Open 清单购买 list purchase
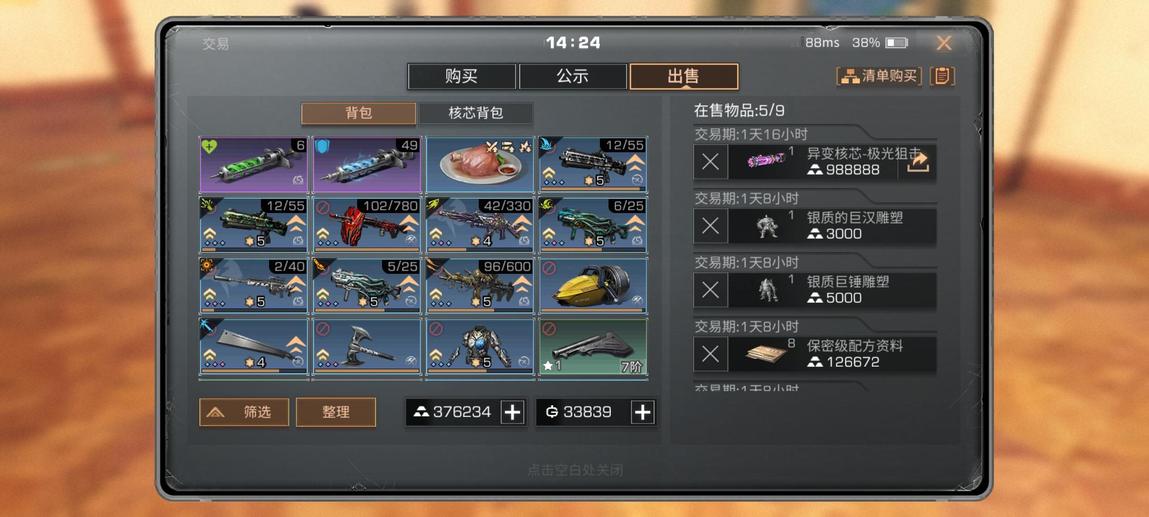This screenshot has width=1149, height=517. point(879,76)
